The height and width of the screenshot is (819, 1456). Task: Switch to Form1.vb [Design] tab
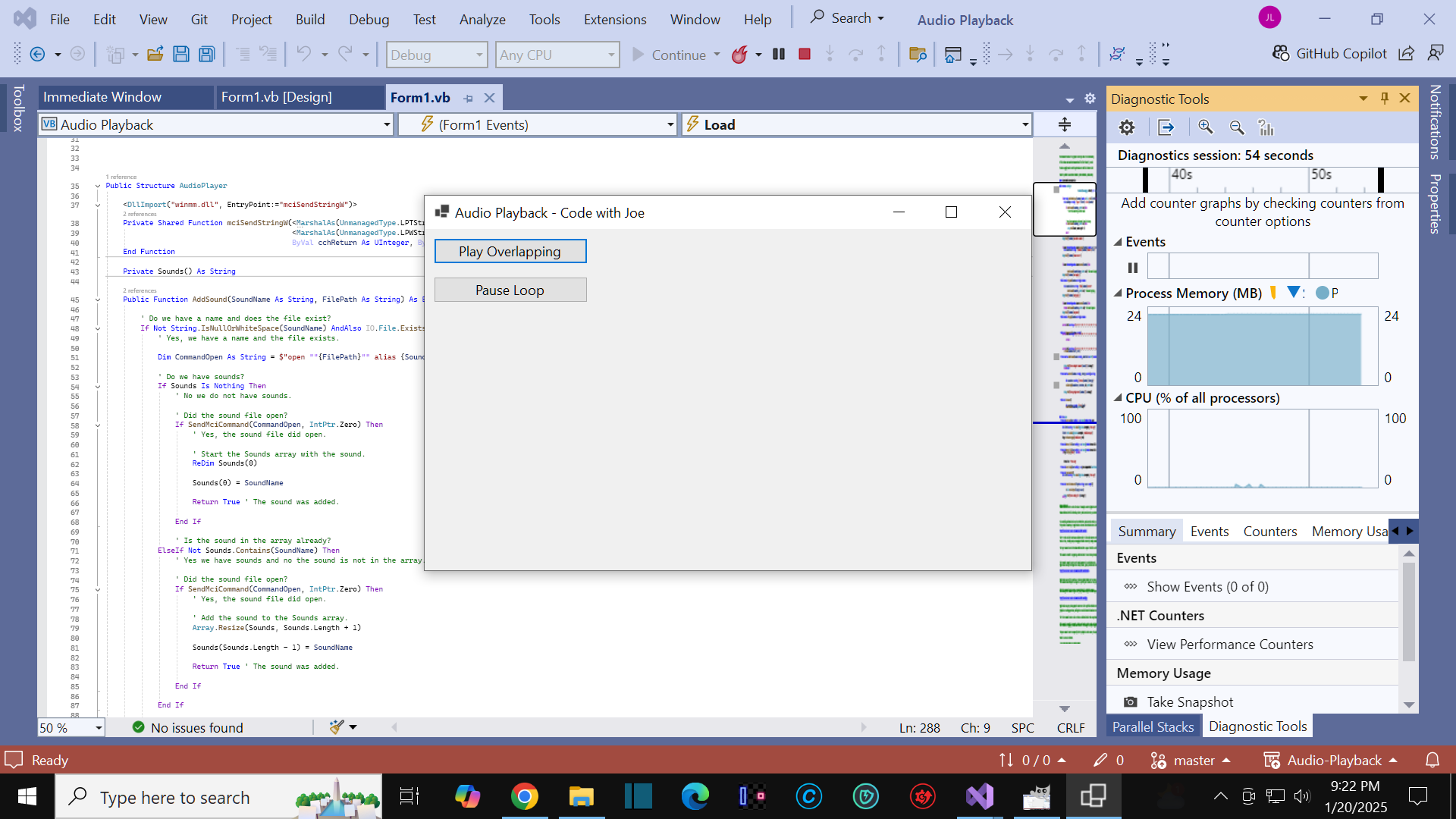click(276, 97)
